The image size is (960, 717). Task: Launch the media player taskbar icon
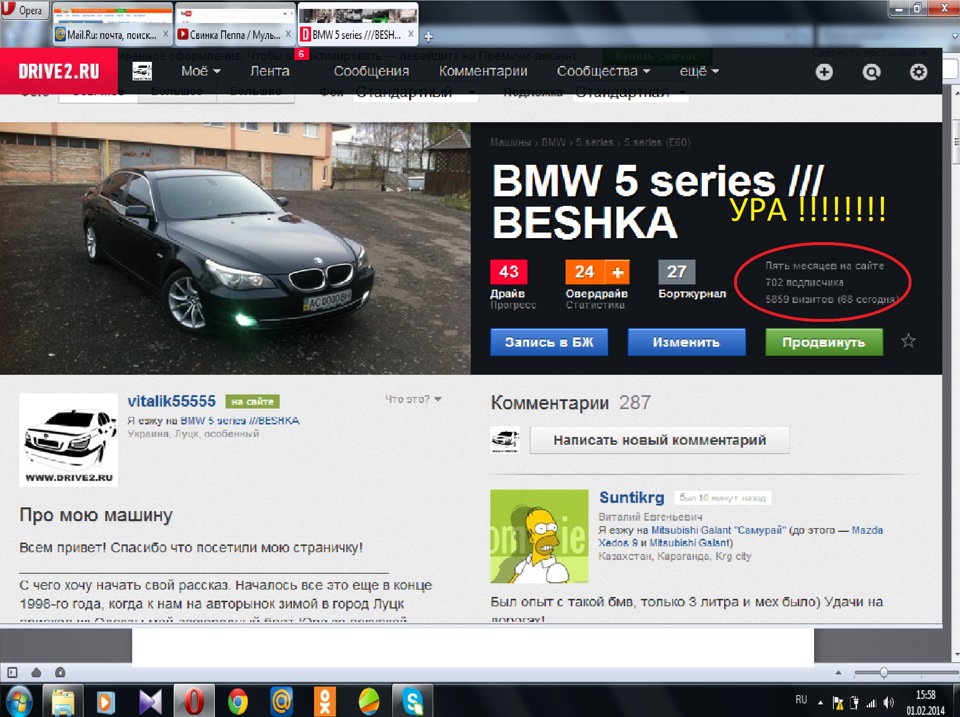click(x=106, y=702)
